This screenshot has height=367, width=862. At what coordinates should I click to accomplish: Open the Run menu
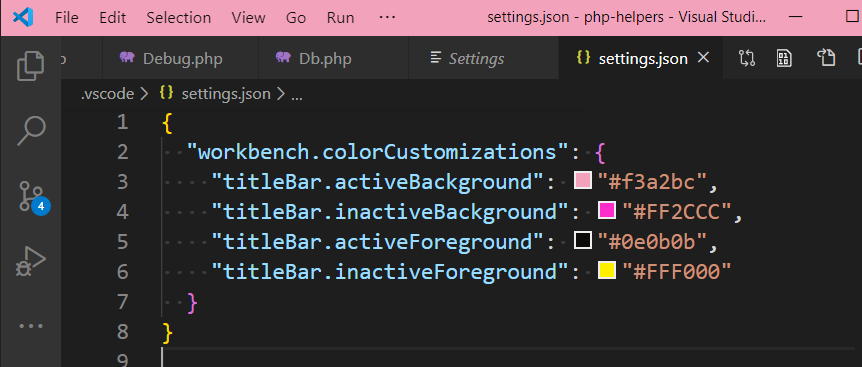pyautogui.click(x=340, y=18)
